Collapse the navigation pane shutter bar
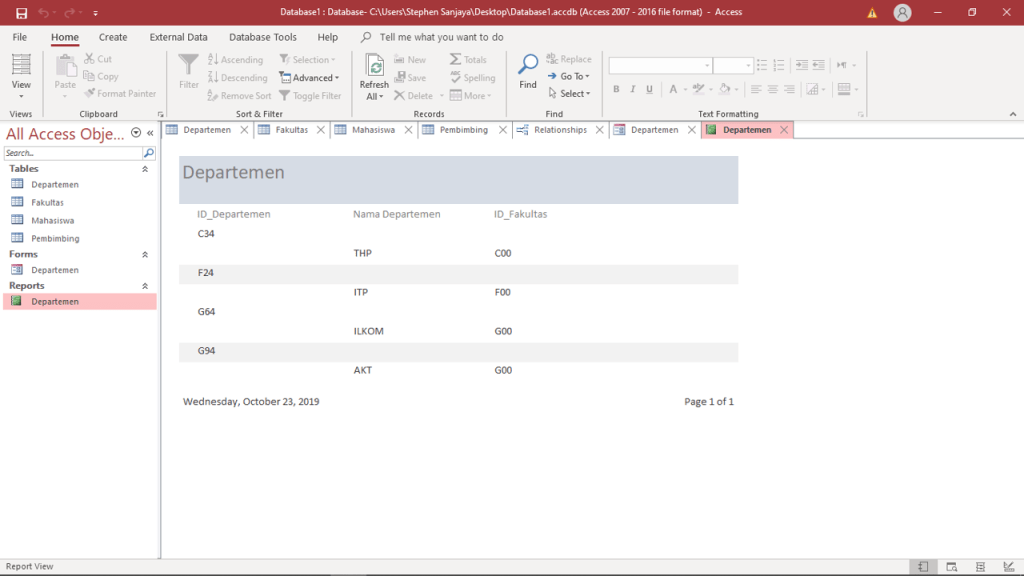 point(150,133)
